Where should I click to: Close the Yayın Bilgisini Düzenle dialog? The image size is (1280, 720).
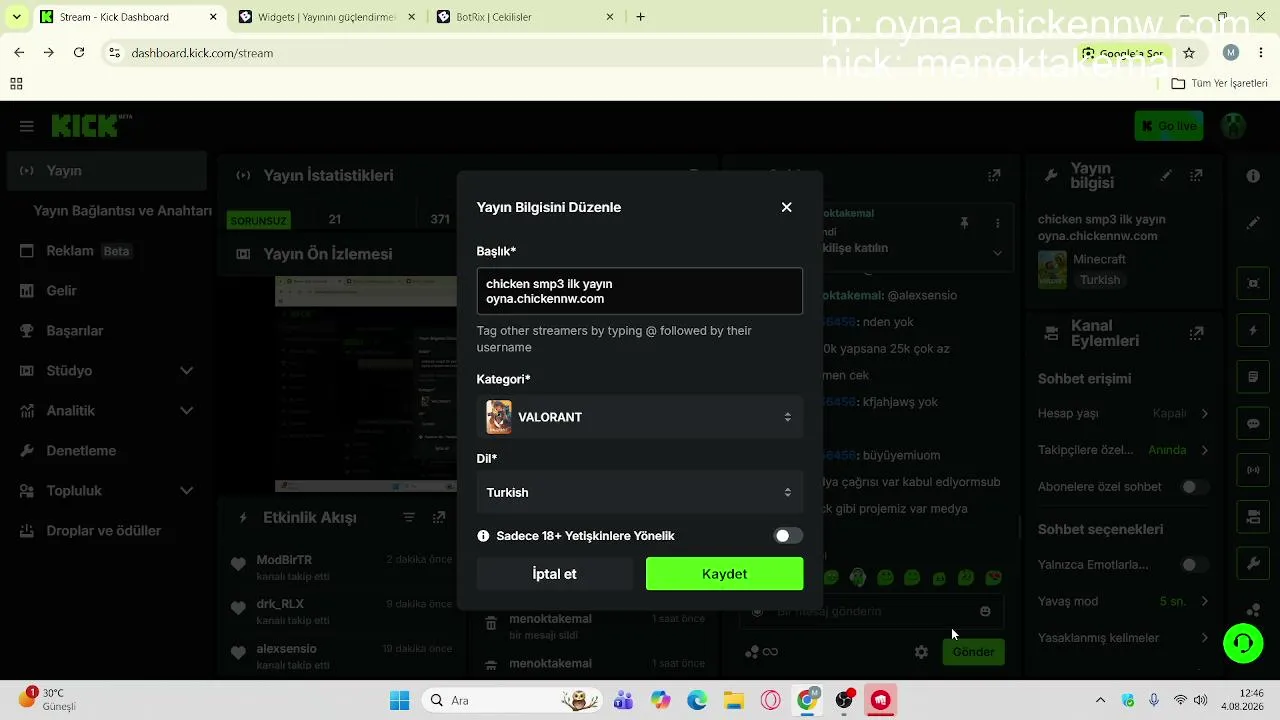click(787, 207)
